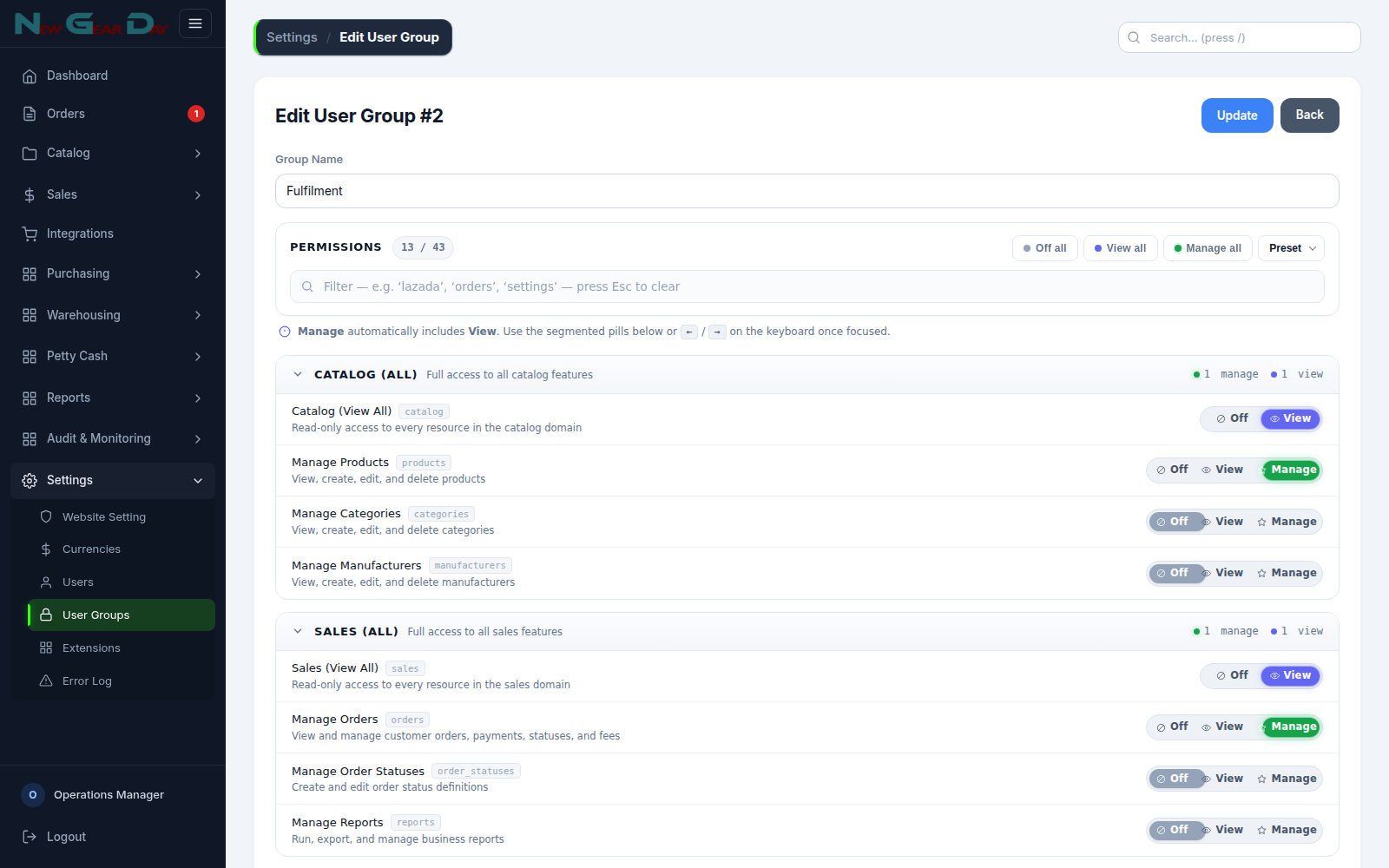Set Sales (View All) permission to Off
Screen dimensions: 1389x868
pyautogui.click(x=1232, y=675)
